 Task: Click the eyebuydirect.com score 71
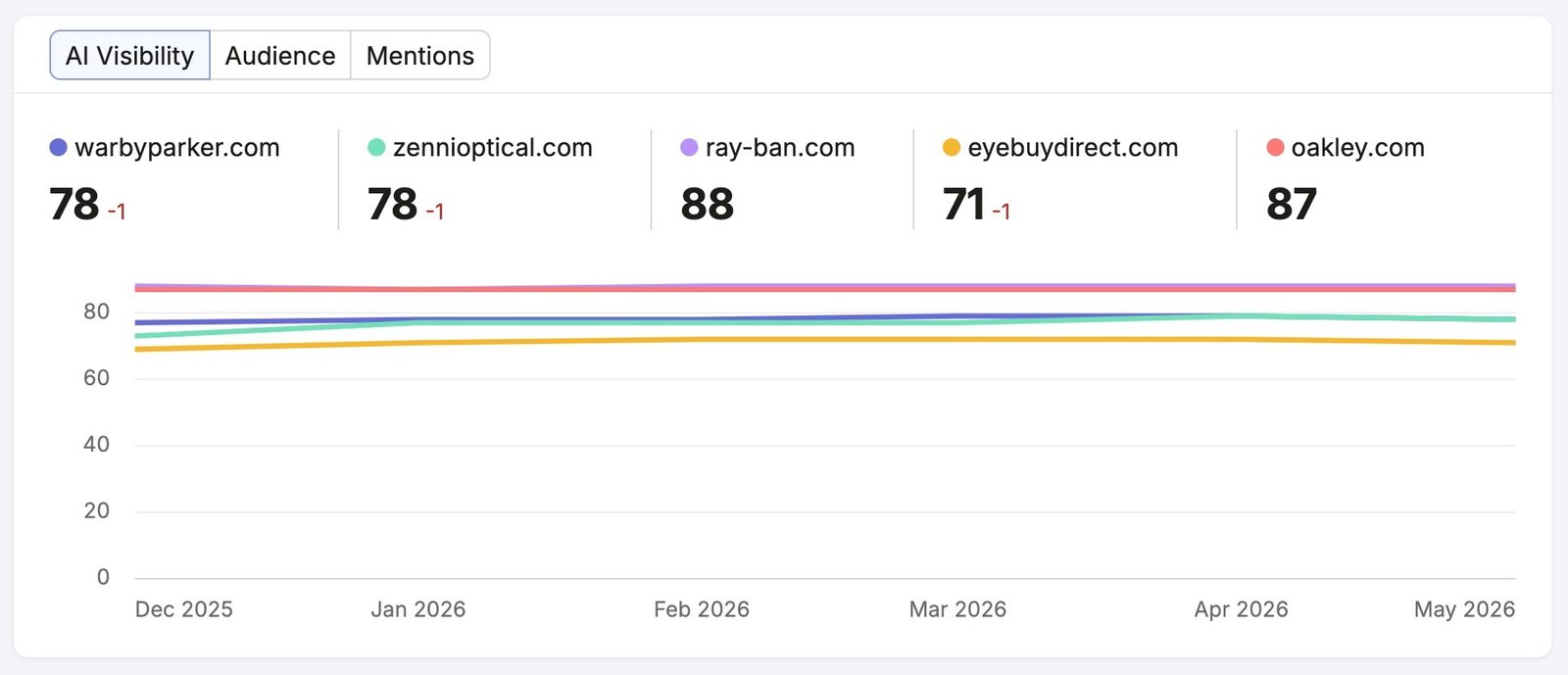coord(963,205)
